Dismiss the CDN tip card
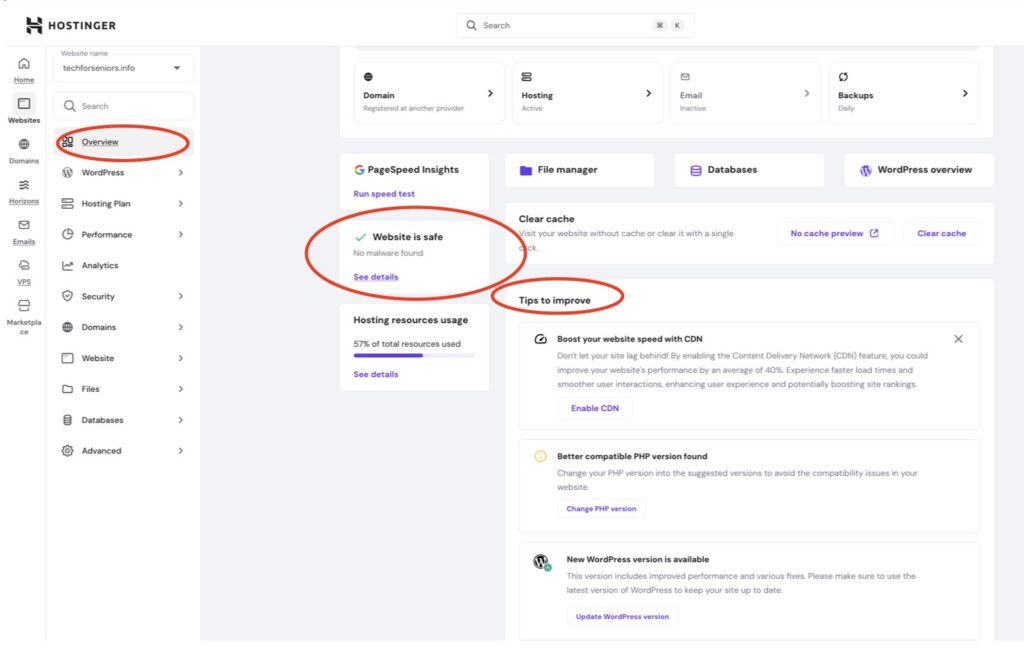Image resolution: width=1024 pixels, height=649 pixels. (x=958, y=339)
